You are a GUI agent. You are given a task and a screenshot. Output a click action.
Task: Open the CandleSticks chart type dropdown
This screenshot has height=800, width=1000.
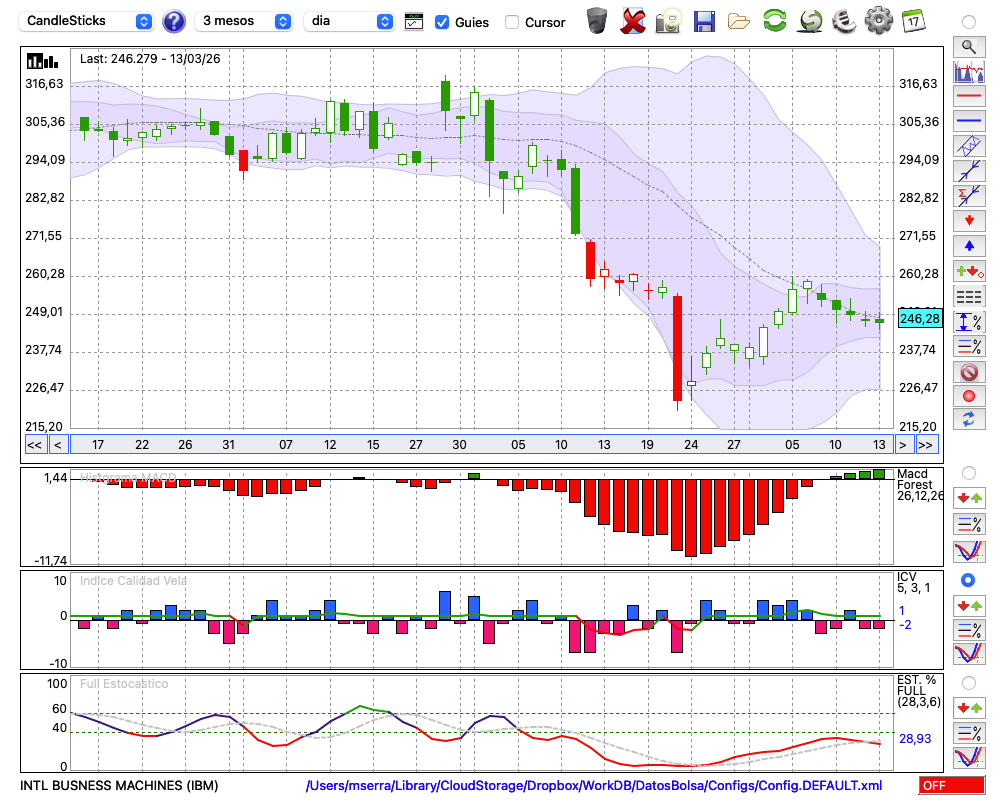(x=88, y=21)
